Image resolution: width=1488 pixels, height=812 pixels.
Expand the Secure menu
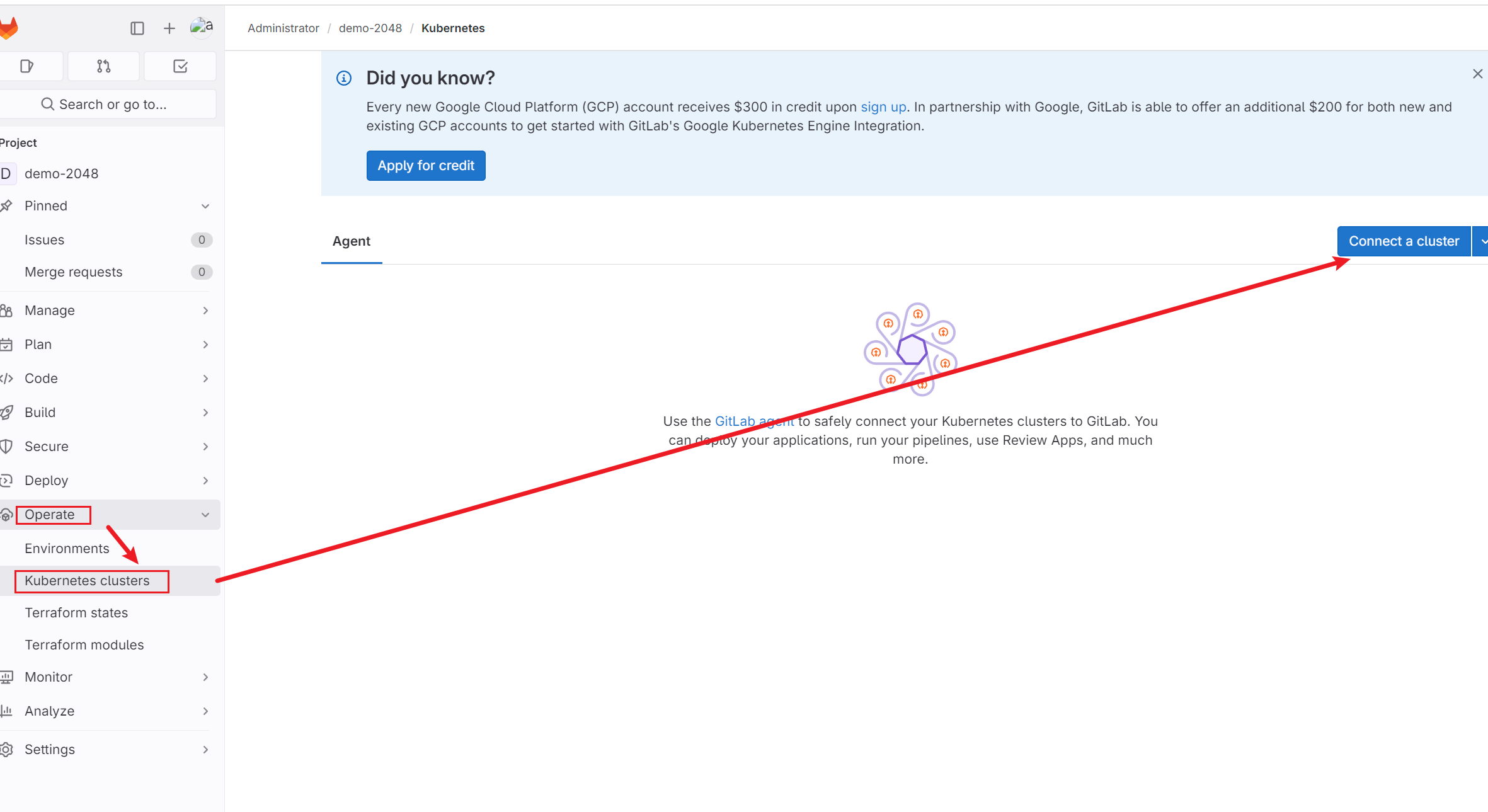point(110,446)
